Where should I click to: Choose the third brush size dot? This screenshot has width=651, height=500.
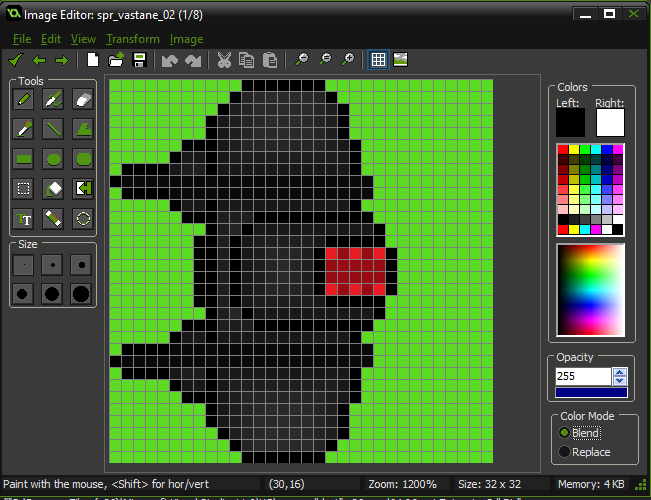81,265
